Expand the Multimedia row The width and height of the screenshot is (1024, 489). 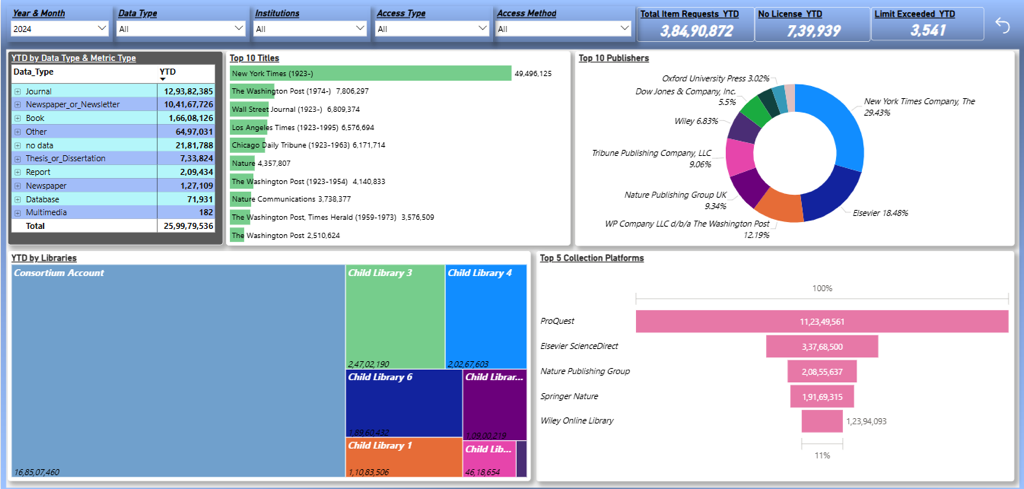[18, 213]
